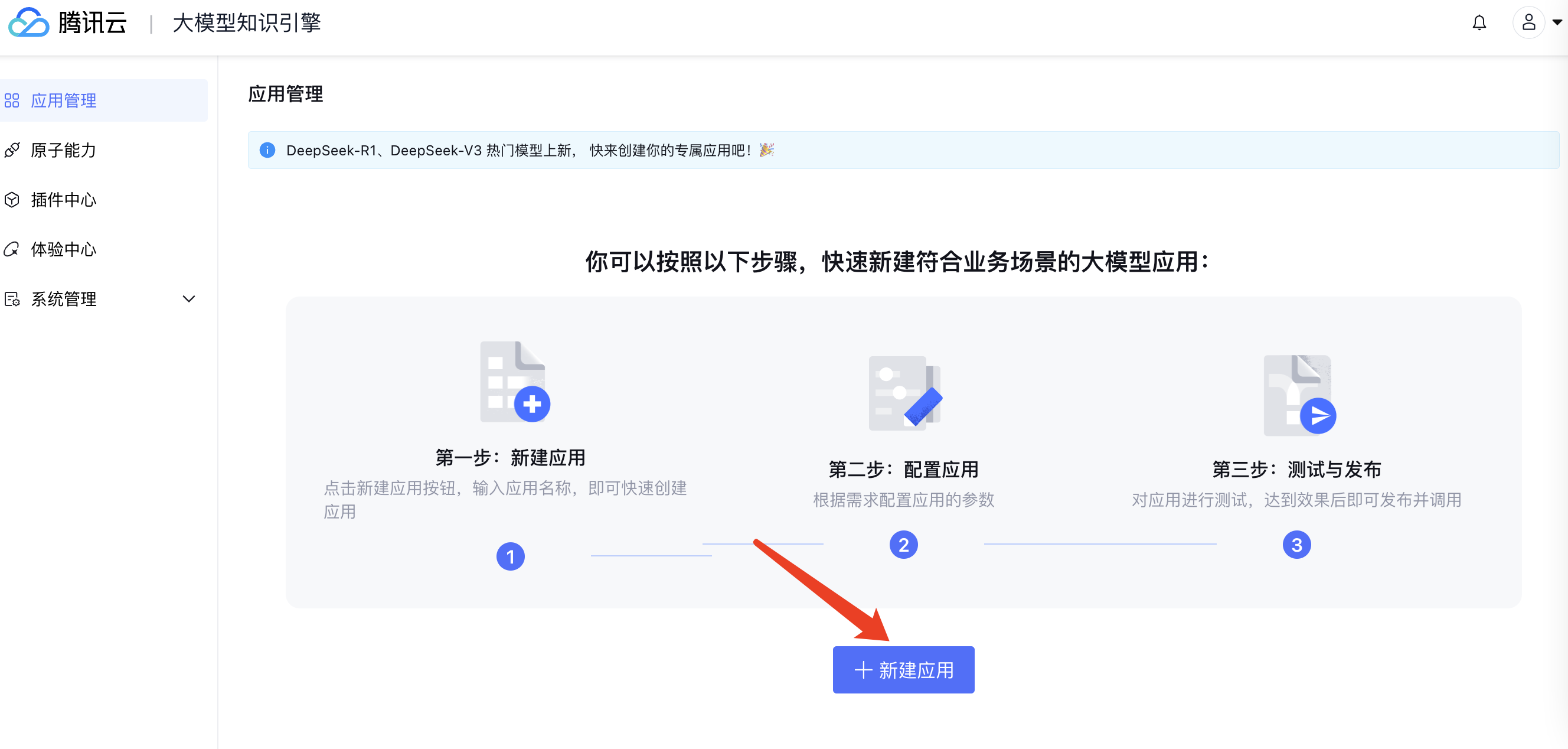Click the 系统管理 settings icon
This screenshot has height=749, width=1568.
click(x=12, y=299)
